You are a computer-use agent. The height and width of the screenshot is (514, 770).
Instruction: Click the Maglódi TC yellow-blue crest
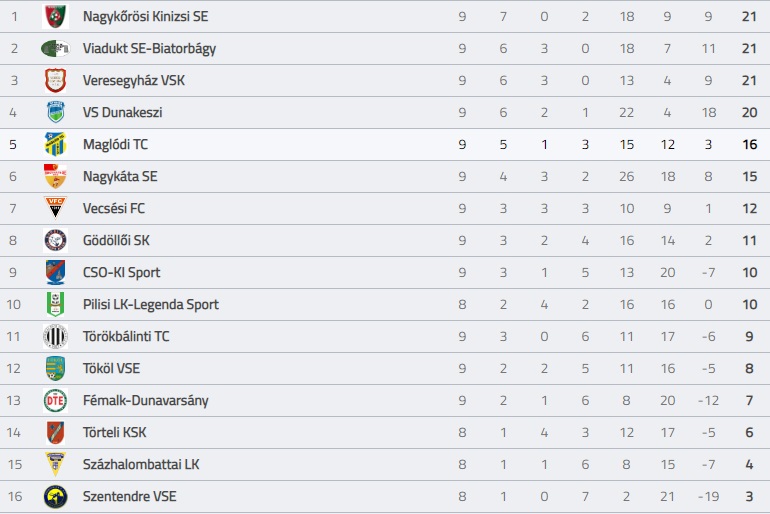coord(55,144)
